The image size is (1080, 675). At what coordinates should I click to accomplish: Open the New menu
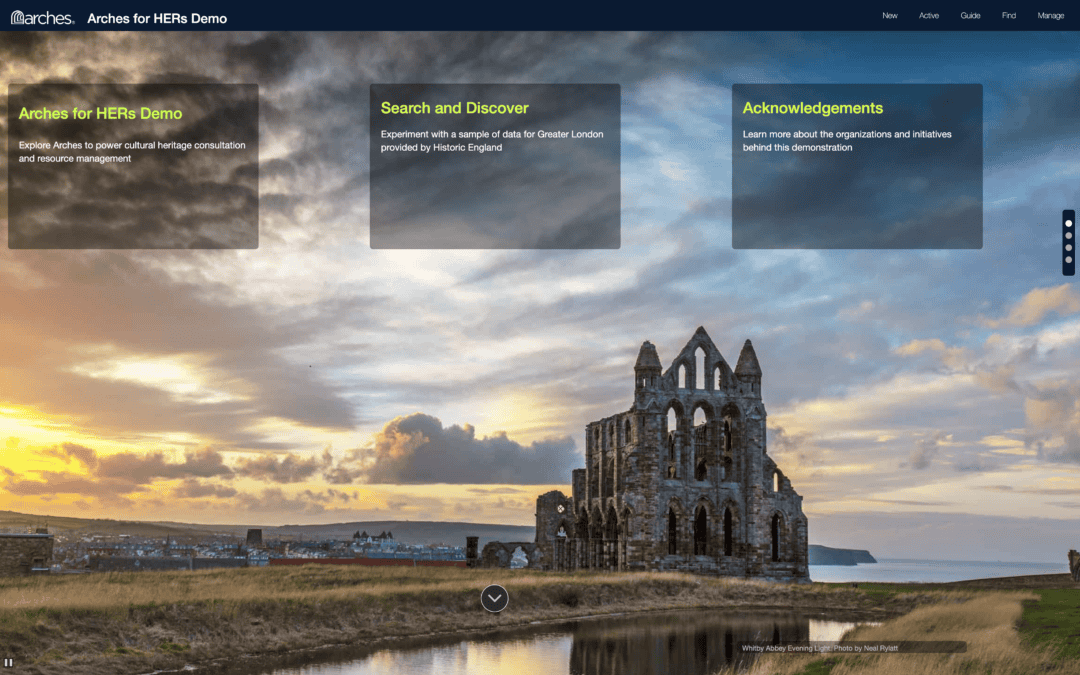pos(889,15)
